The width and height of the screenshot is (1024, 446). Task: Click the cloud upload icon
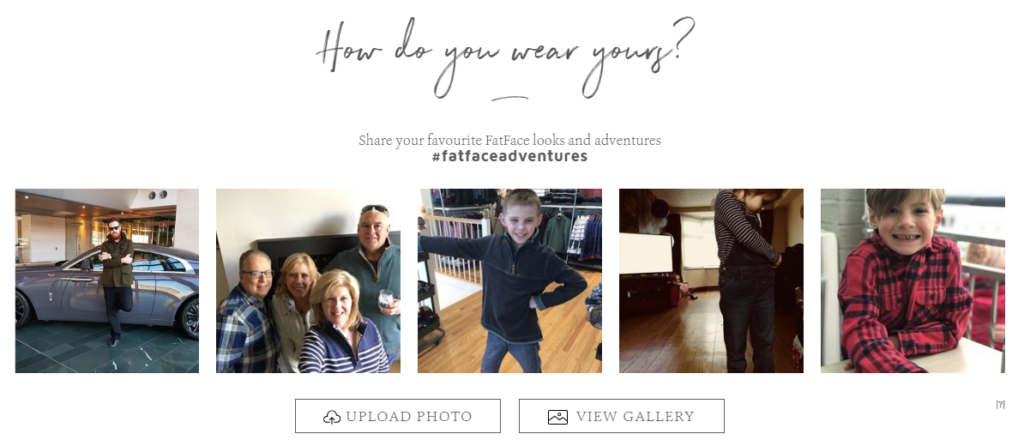click(x=332, y=417)
